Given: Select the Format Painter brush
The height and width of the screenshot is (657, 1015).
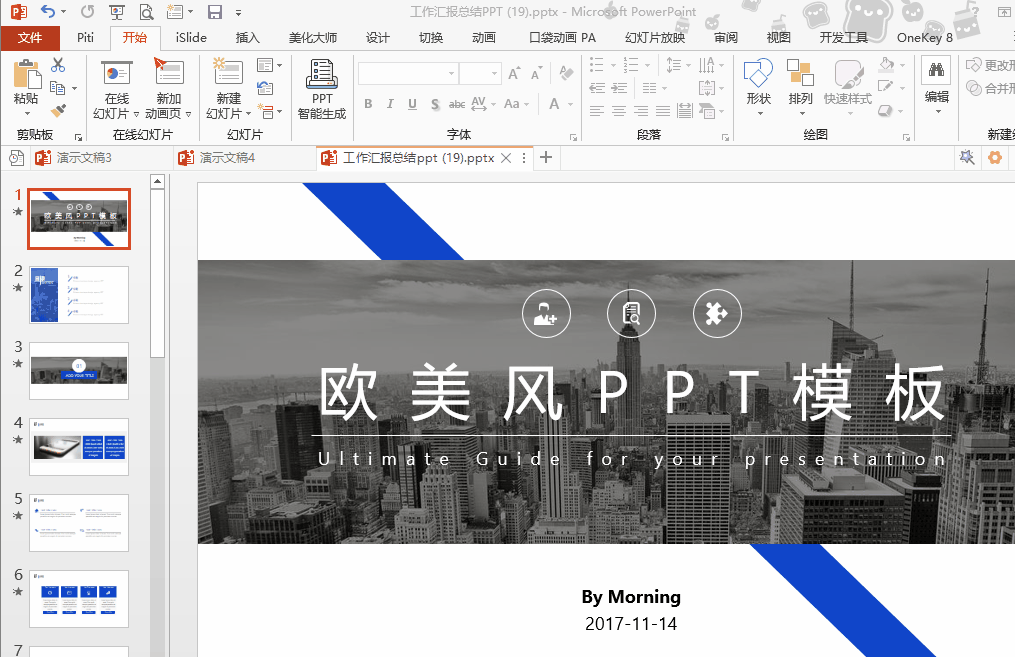Looking at the screenshot, I should [58, 111].
